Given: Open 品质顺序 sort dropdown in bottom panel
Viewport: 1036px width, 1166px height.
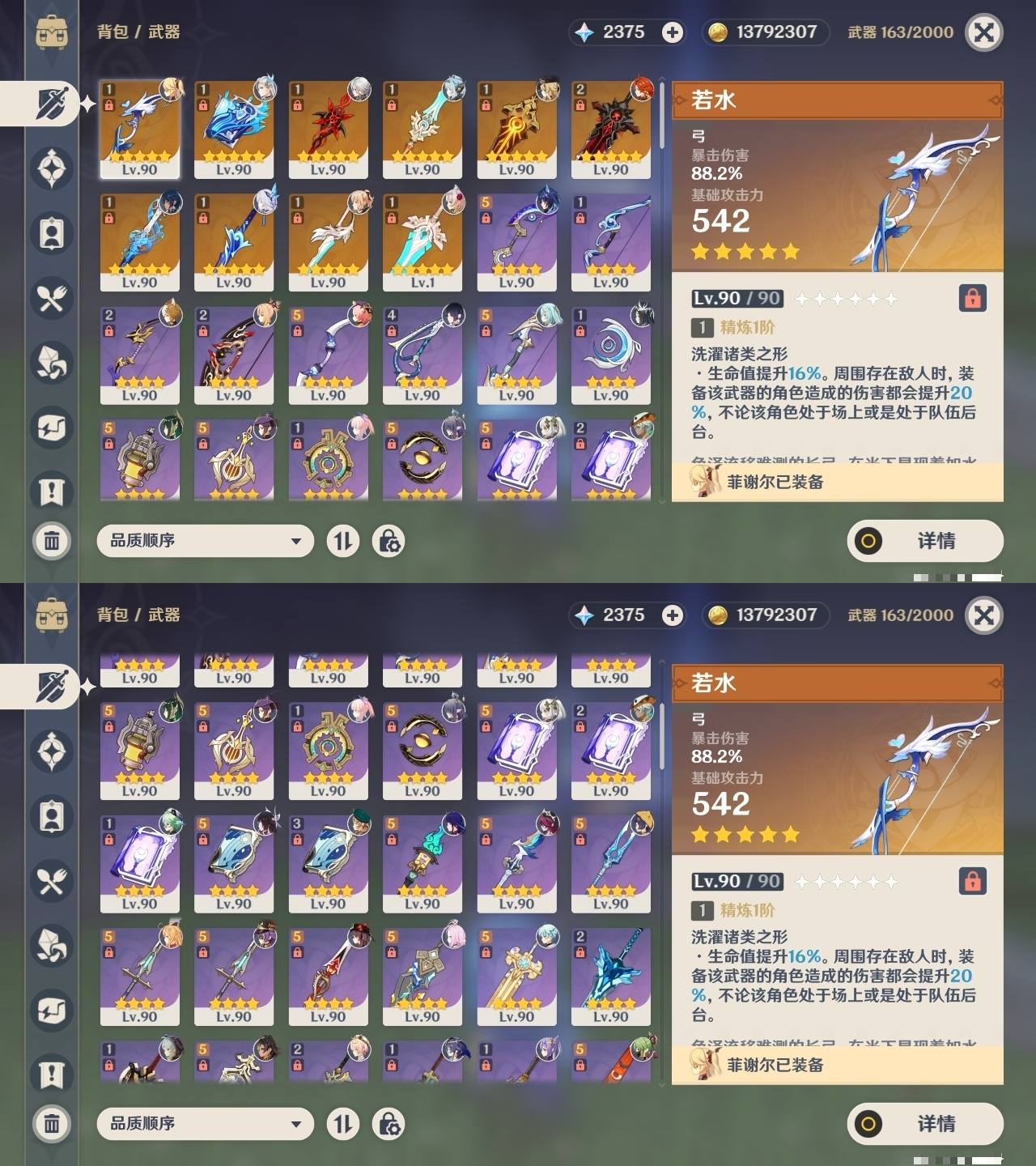Looking at the screenshot, I should [x=205, y=1123].
